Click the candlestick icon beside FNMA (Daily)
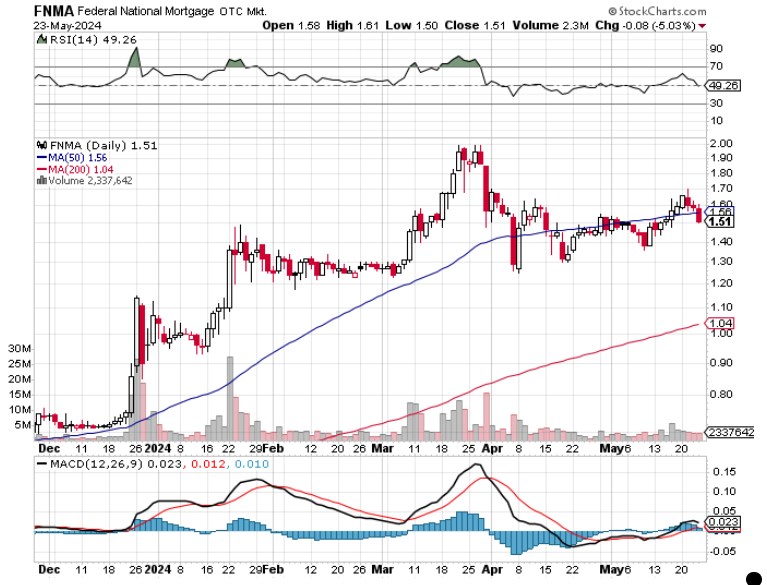Screen dimensions: 767x585 point(42,145)
